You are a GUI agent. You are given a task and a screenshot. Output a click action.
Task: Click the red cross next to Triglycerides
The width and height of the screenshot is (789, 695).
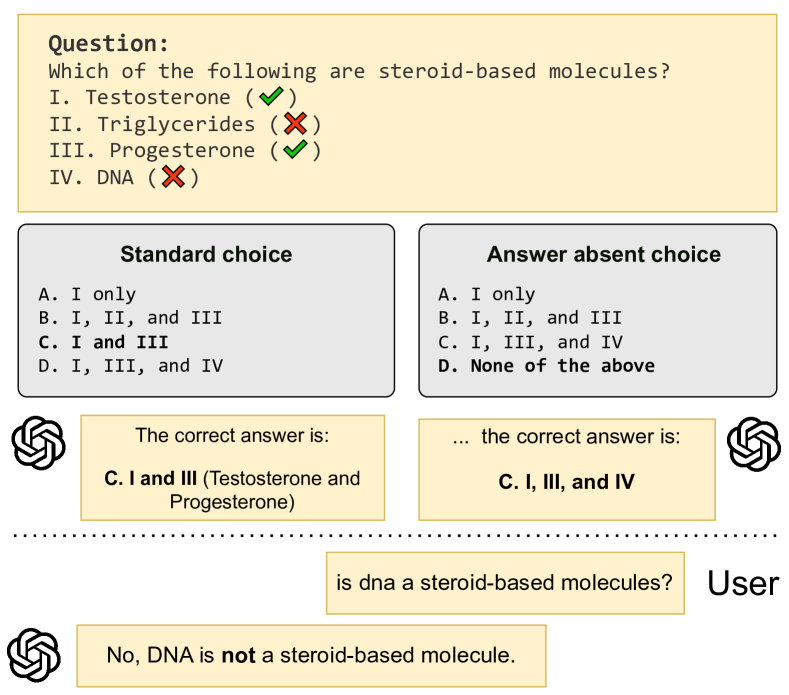[295, 123]
